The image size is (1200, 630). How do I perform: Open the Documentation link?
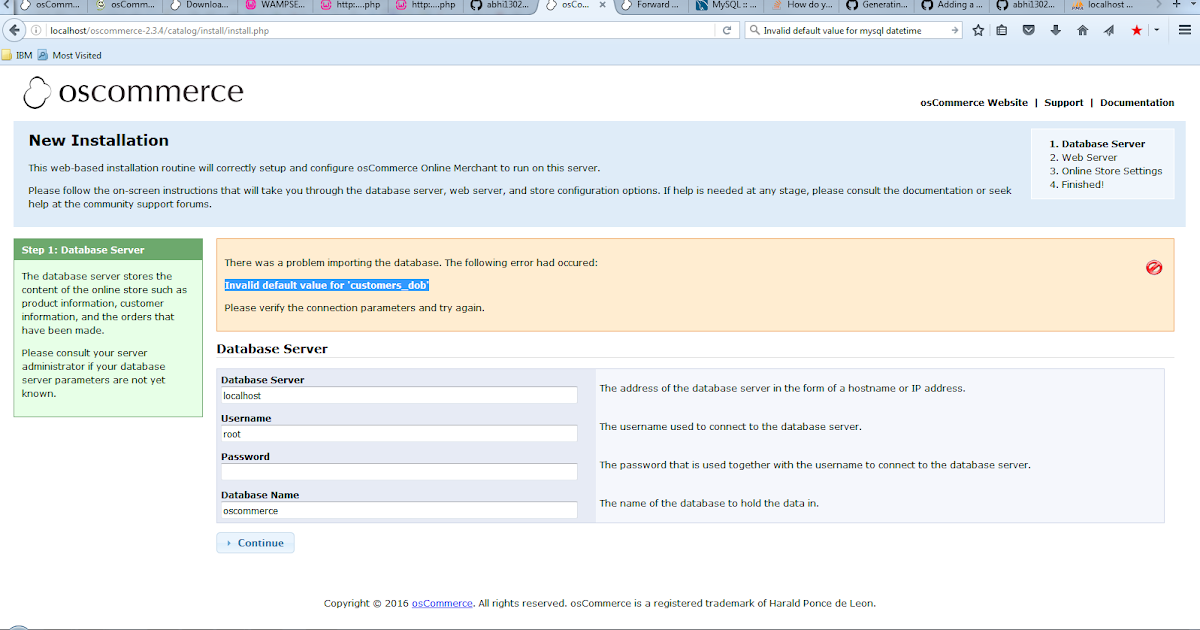coord(1137,103)
